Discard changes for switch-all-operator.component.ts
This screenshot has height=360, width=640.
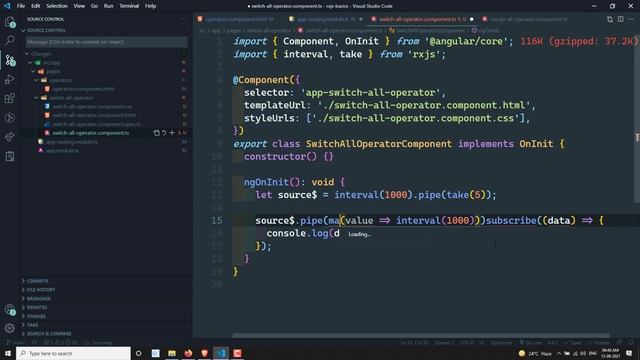coord(164,133)
